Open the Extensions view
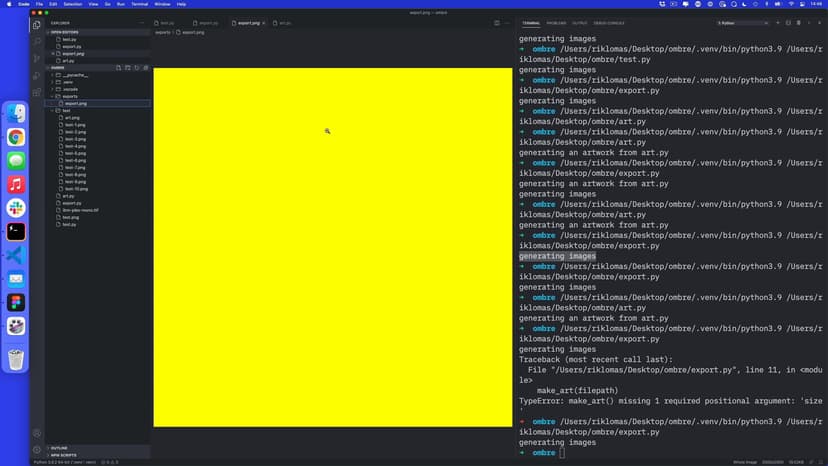828x466 pixels. click(x=37, y=92)
